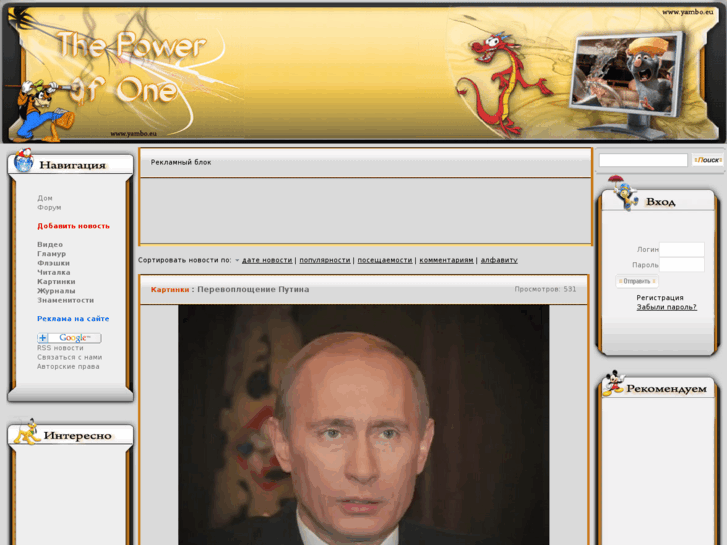727x545 pixels.
Task: Open the Видео category
Action: coord(50,244)
